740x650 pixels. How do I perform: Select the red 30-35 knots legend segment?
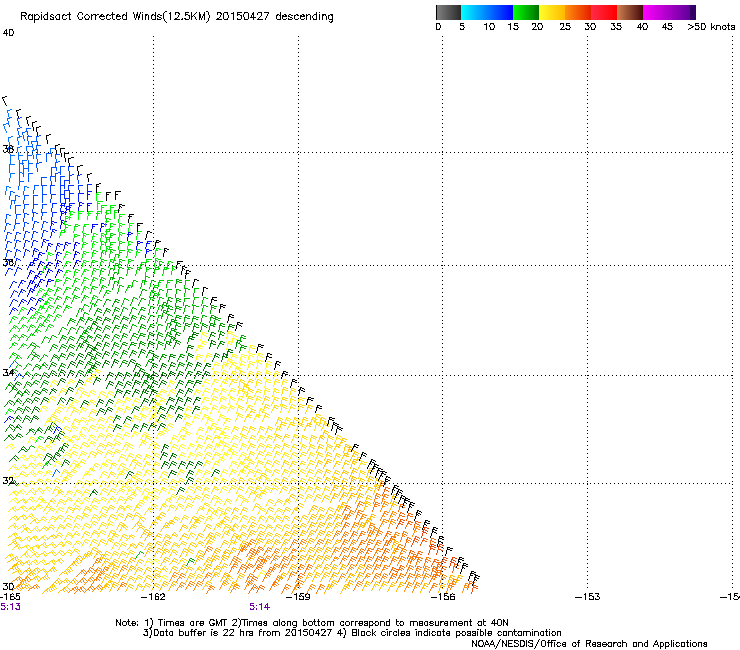604,12
